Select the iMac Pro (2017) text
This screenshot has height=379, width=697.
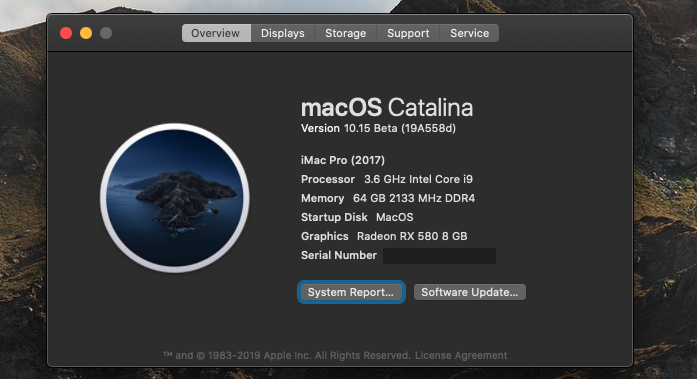343,160
